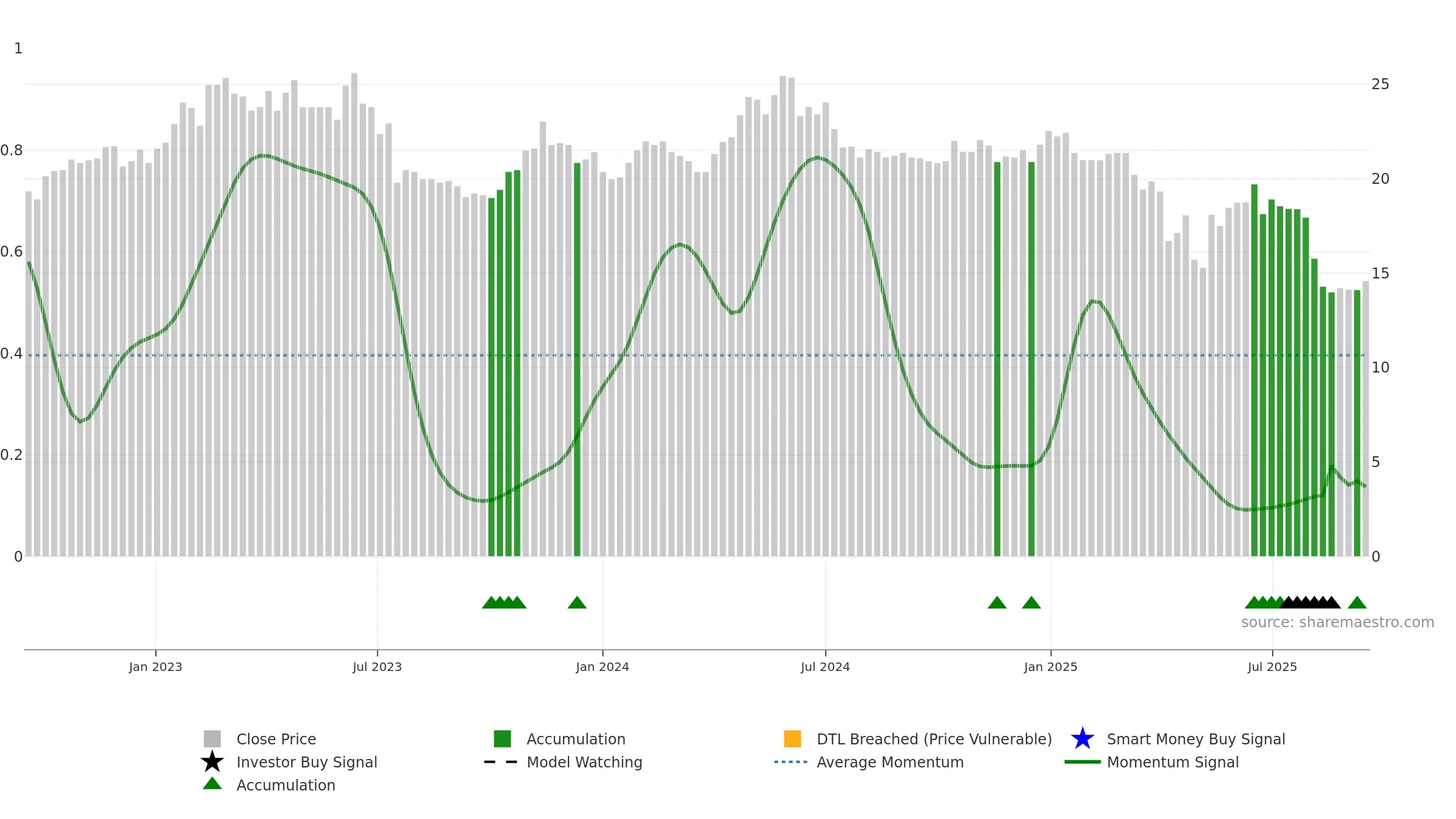Click the DTL Breached (Price Vulnerable) label
The image size is (1456, 819).
(934, 739)
